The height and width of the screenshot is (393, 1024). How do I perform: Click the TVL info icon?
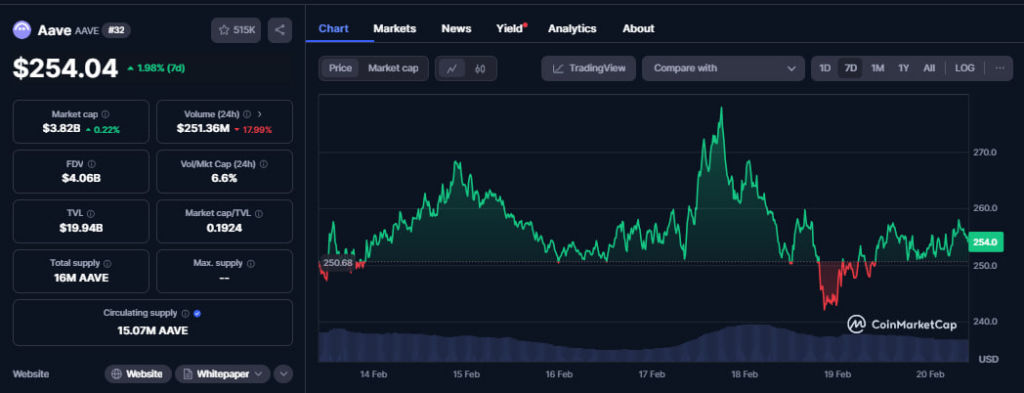click(91, 213)
